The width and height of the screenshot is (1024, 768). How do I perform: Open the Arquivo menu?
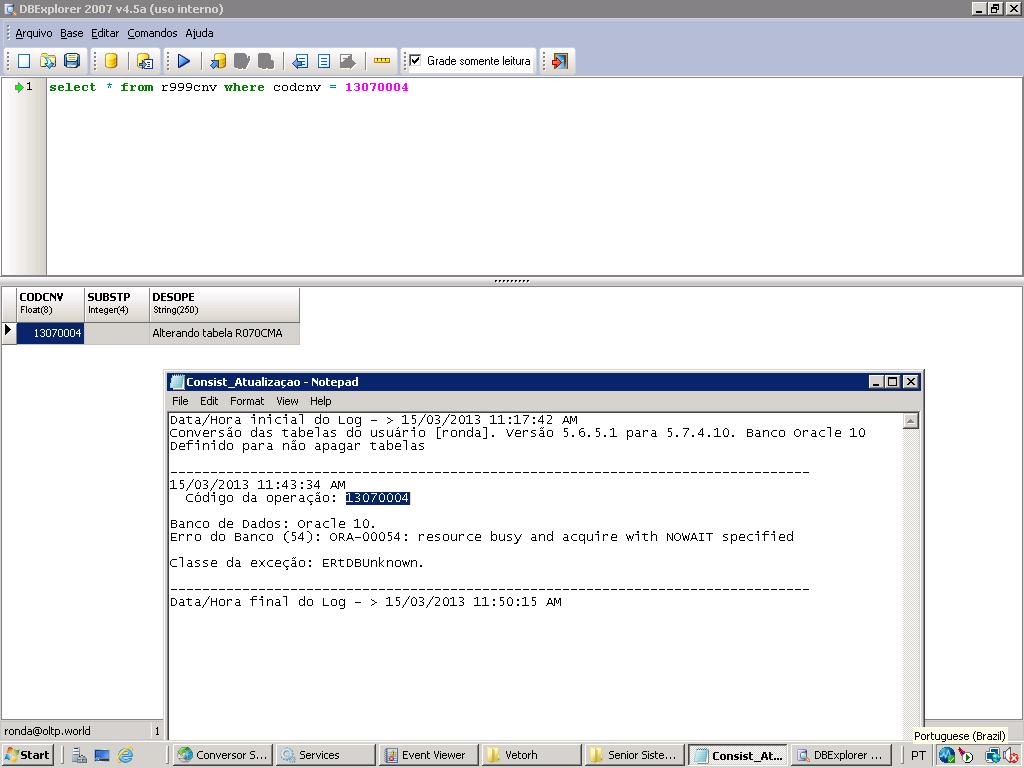tap(34, 33)
